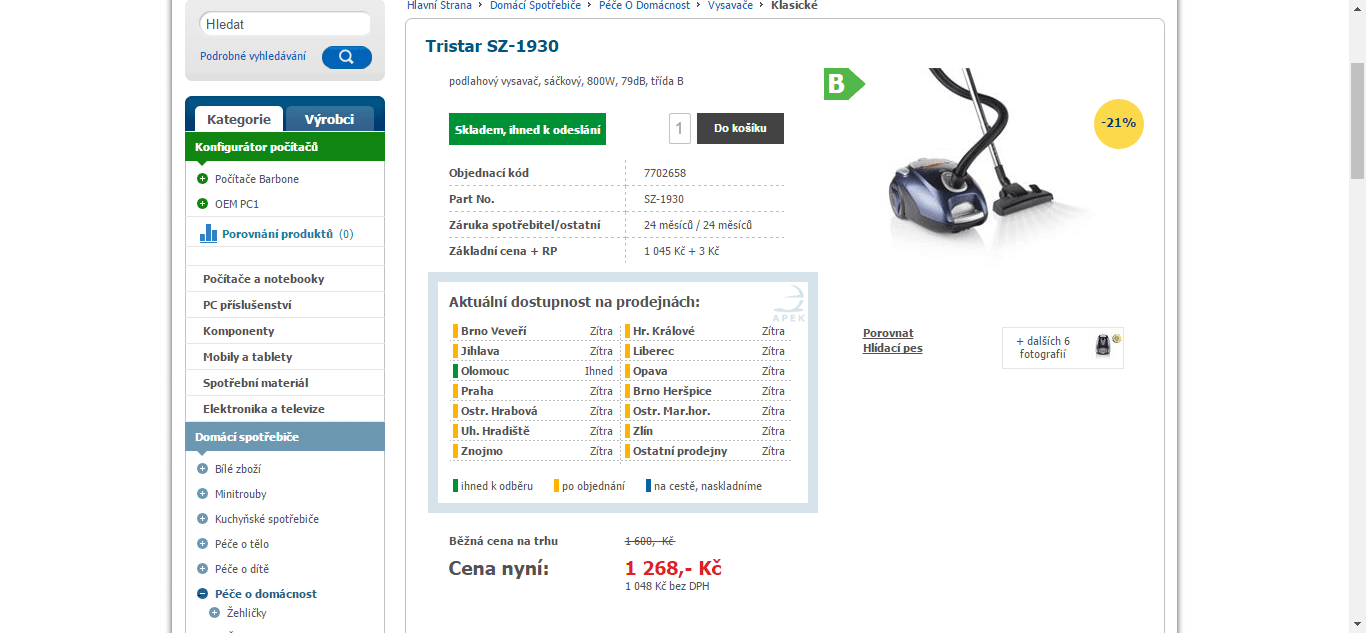Collapse Péče o domácnost category

tap(203, 594)
